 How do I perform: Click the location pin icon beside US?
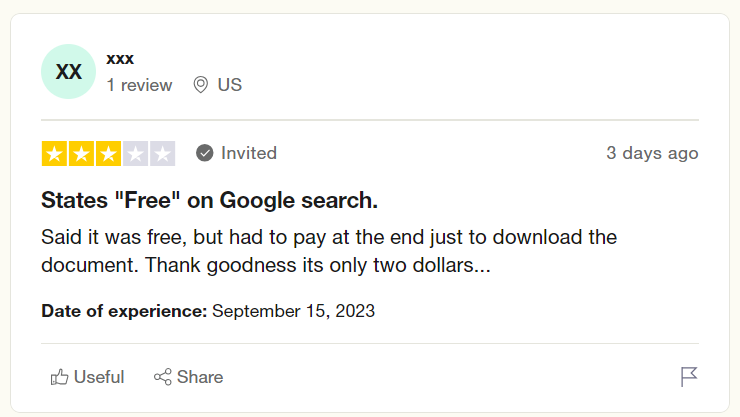[x=200, y=85]
